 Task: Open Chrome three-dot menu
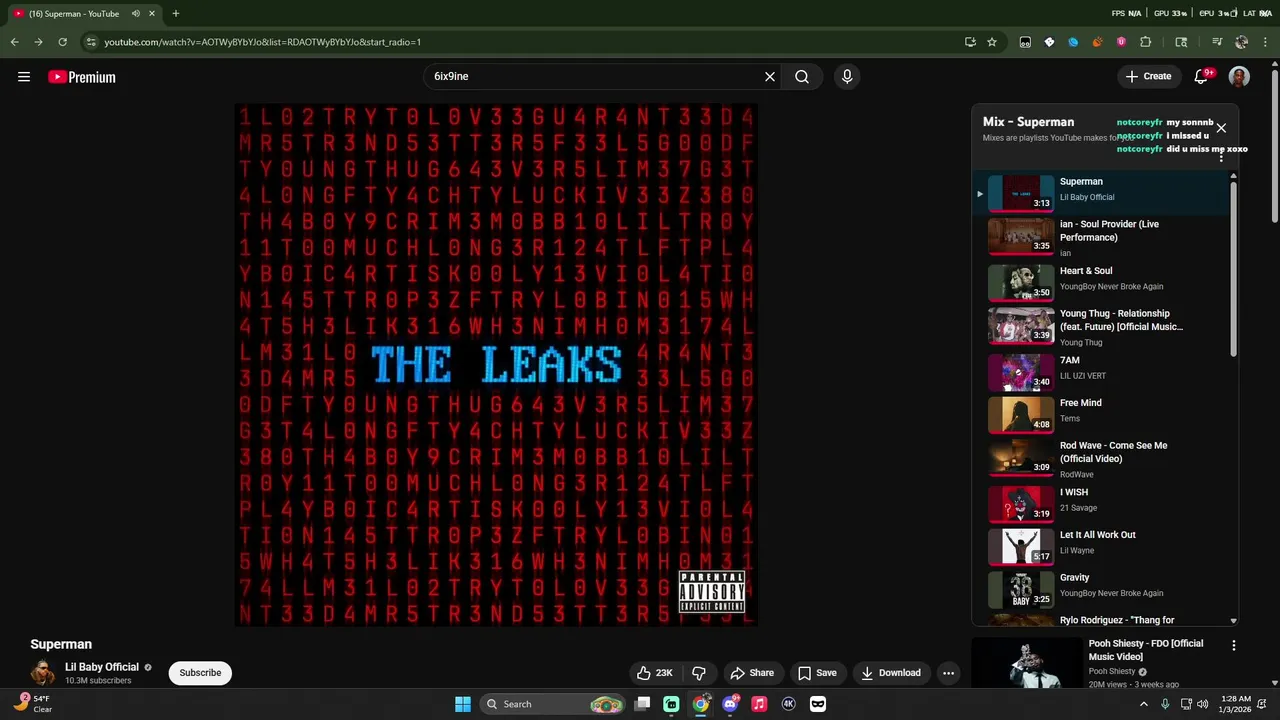(x=1266, y=42)
